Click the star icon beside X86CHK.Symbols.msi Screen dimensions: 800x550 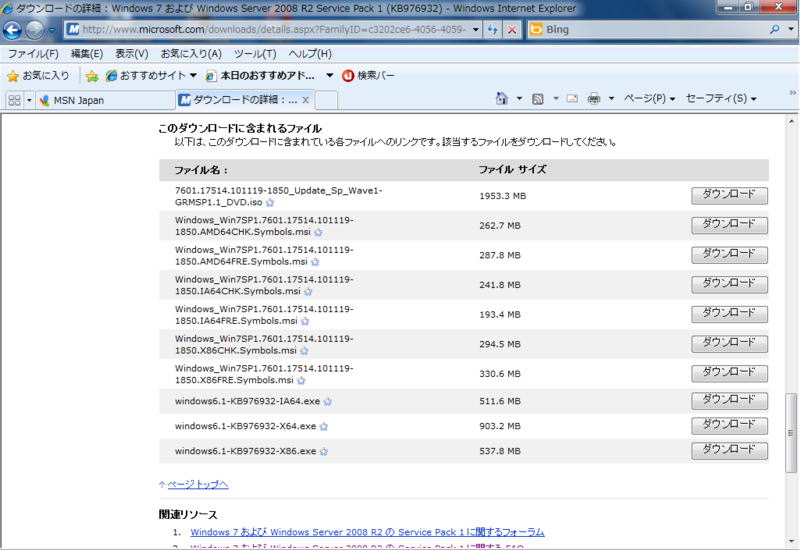304,351
